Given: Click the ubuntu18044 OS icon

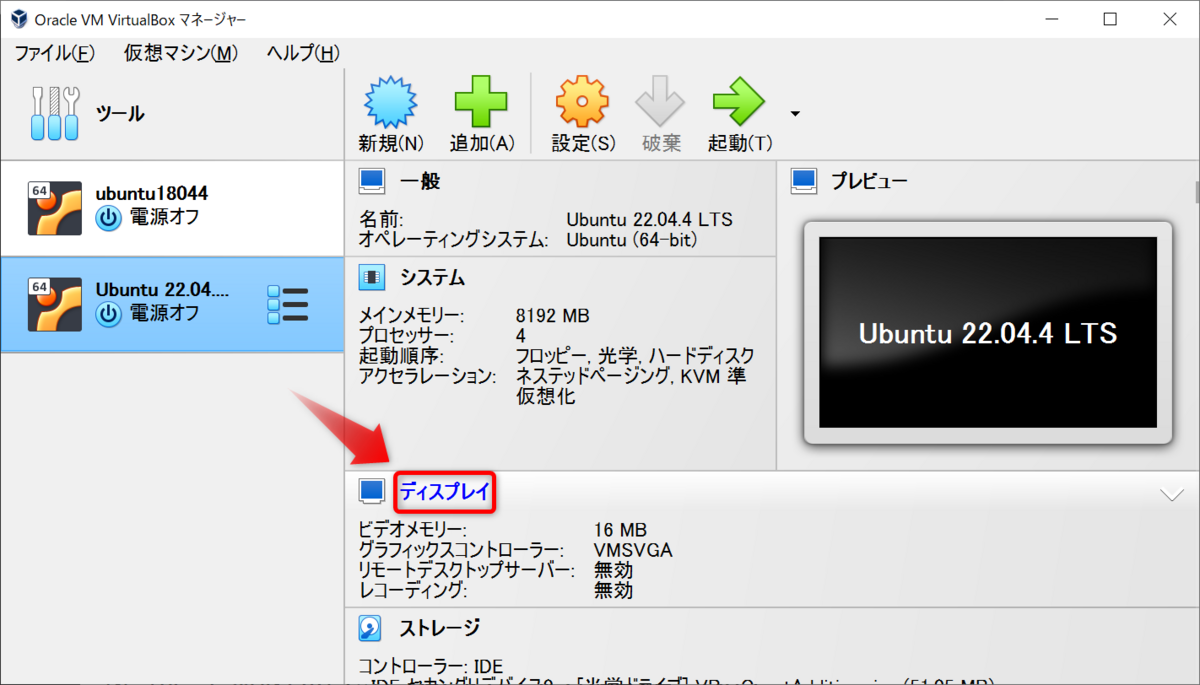Looking at the screenshot, I should click(55, 208).
